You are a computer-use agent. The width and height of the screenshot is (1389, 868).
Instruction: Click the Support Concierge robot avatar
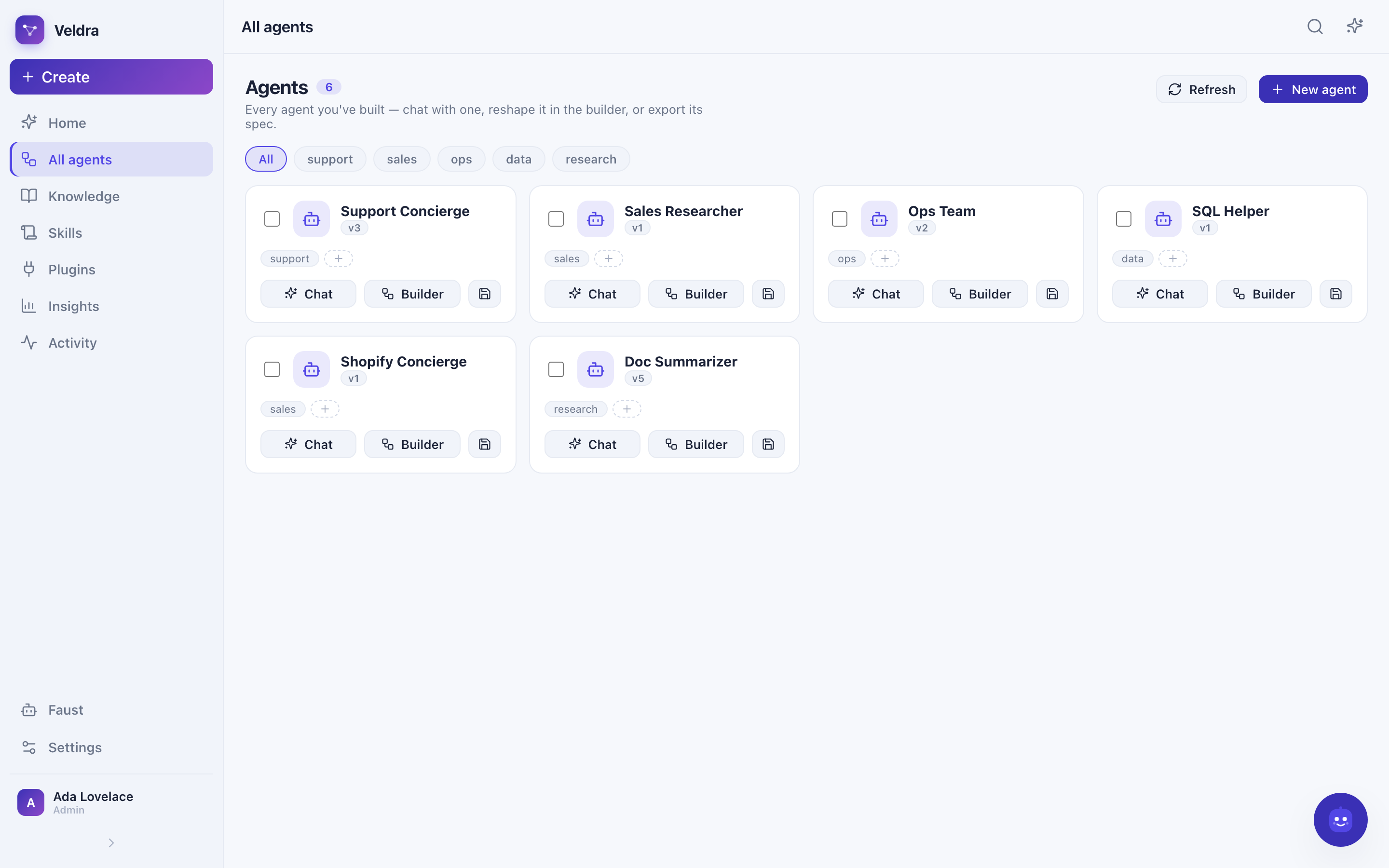[312, 219]
